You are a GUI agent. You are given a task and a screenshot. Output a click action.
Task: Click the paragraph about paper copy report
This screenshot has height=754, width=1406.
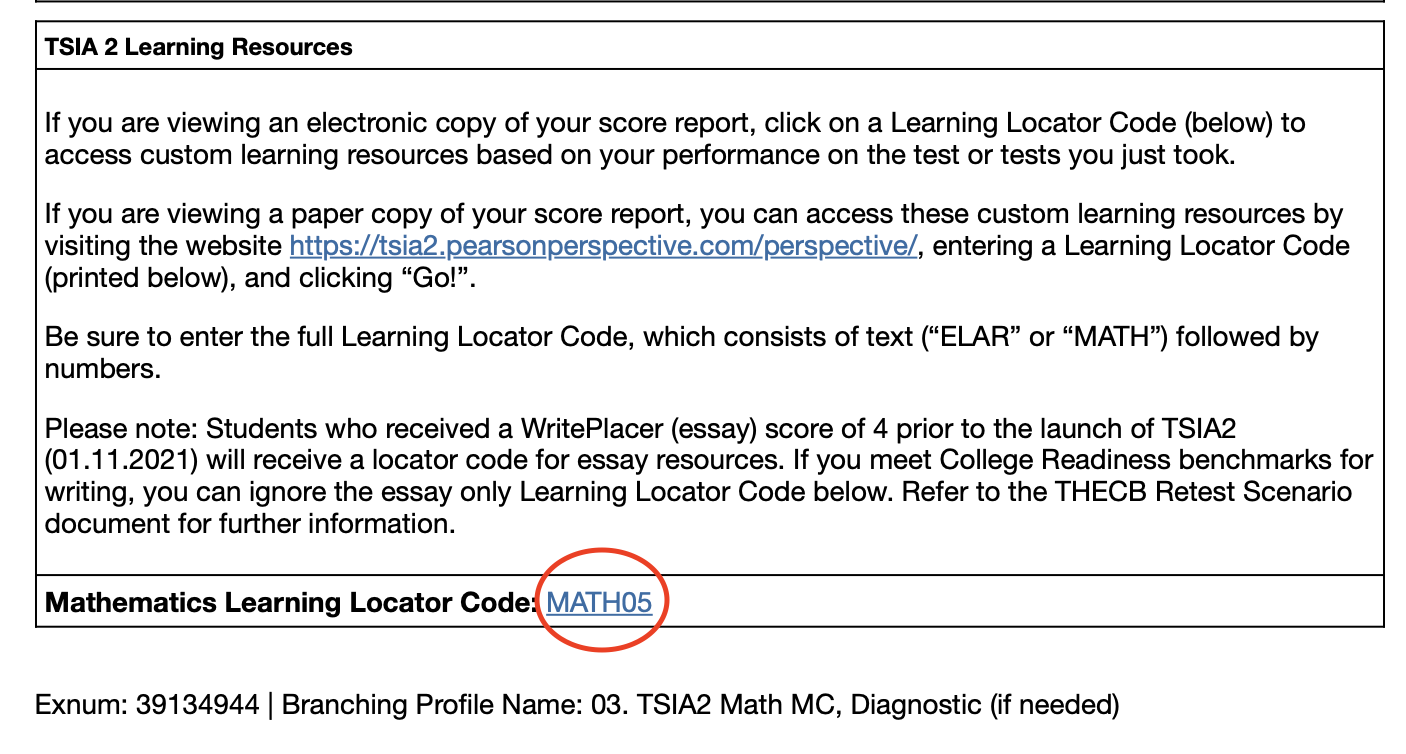pos(697,246)
